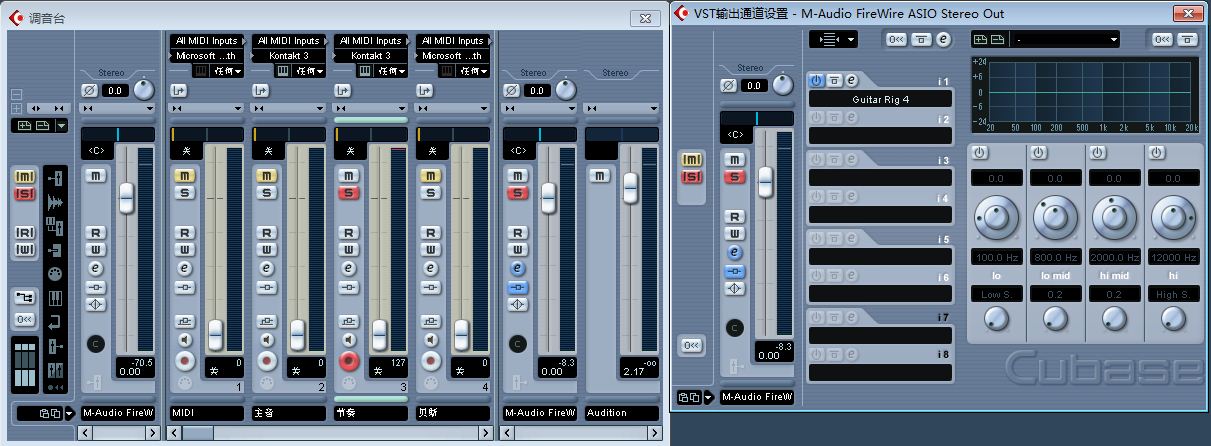Image resolution: width=1211 pixels, height=446 pixels.
Task: Open channel select dropdown at VST window bottom
Action: (x=708, y=397)
